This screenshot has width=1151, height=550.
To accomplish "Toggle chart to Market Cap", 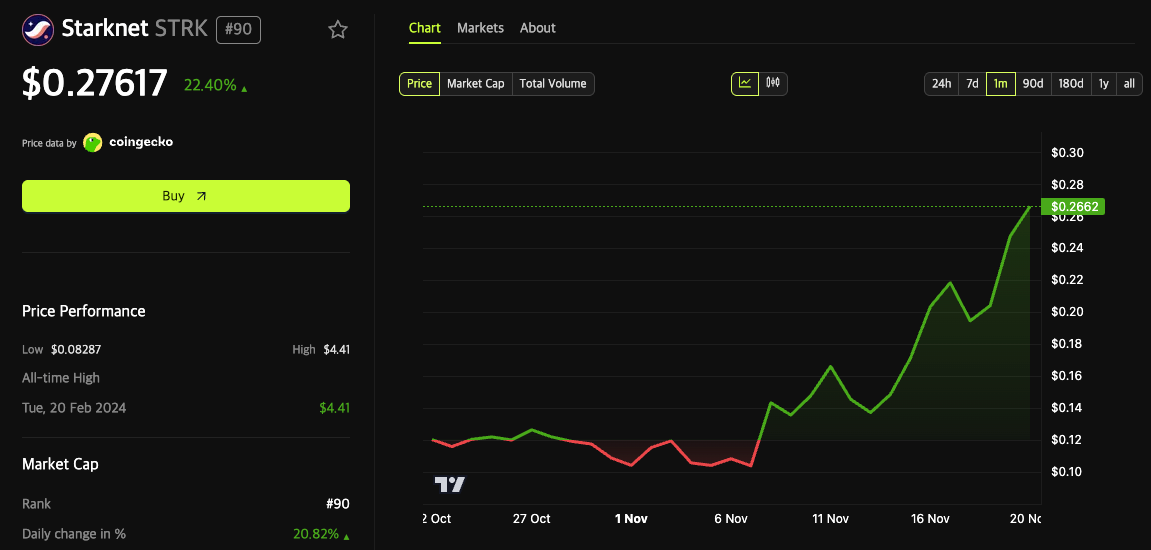I will point(475,84).
